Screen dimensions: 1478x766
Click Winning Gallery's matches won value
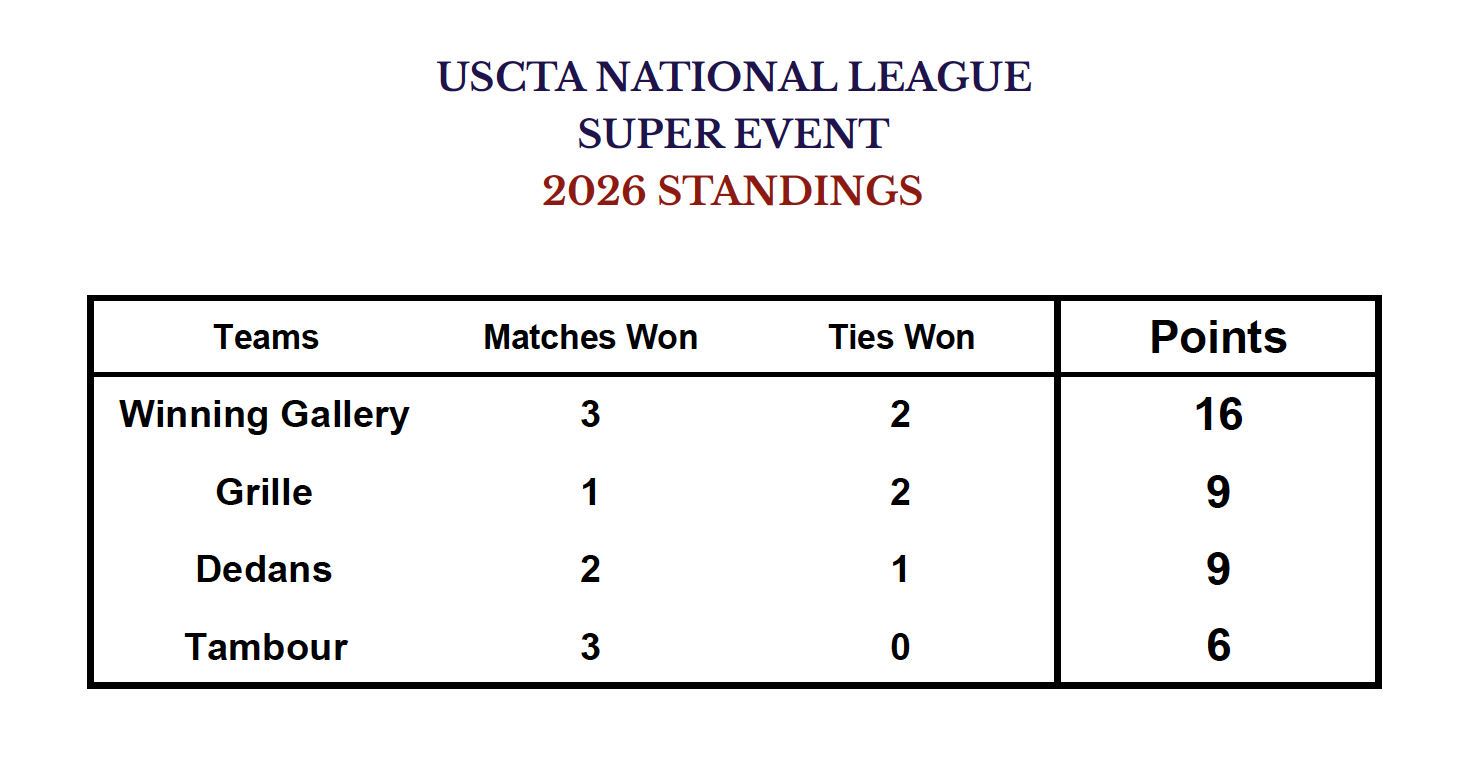[590, 414]
